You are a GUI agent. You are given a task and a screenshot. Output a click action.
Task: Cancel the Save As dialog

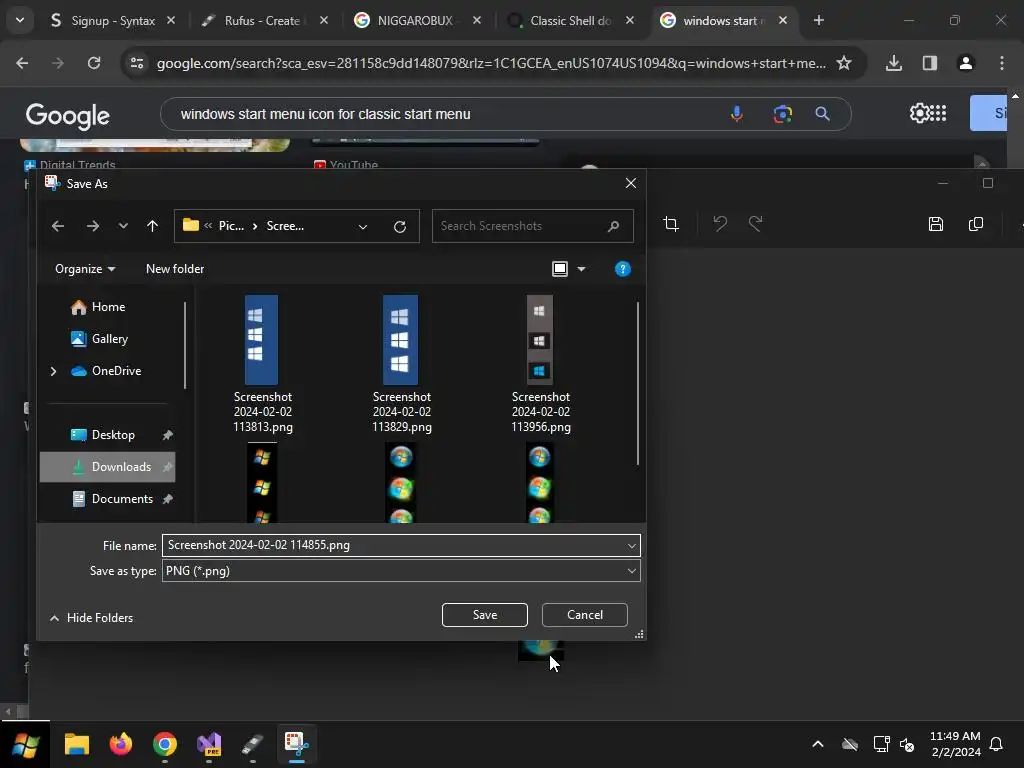pyautogui.click(x=584, y=615)
